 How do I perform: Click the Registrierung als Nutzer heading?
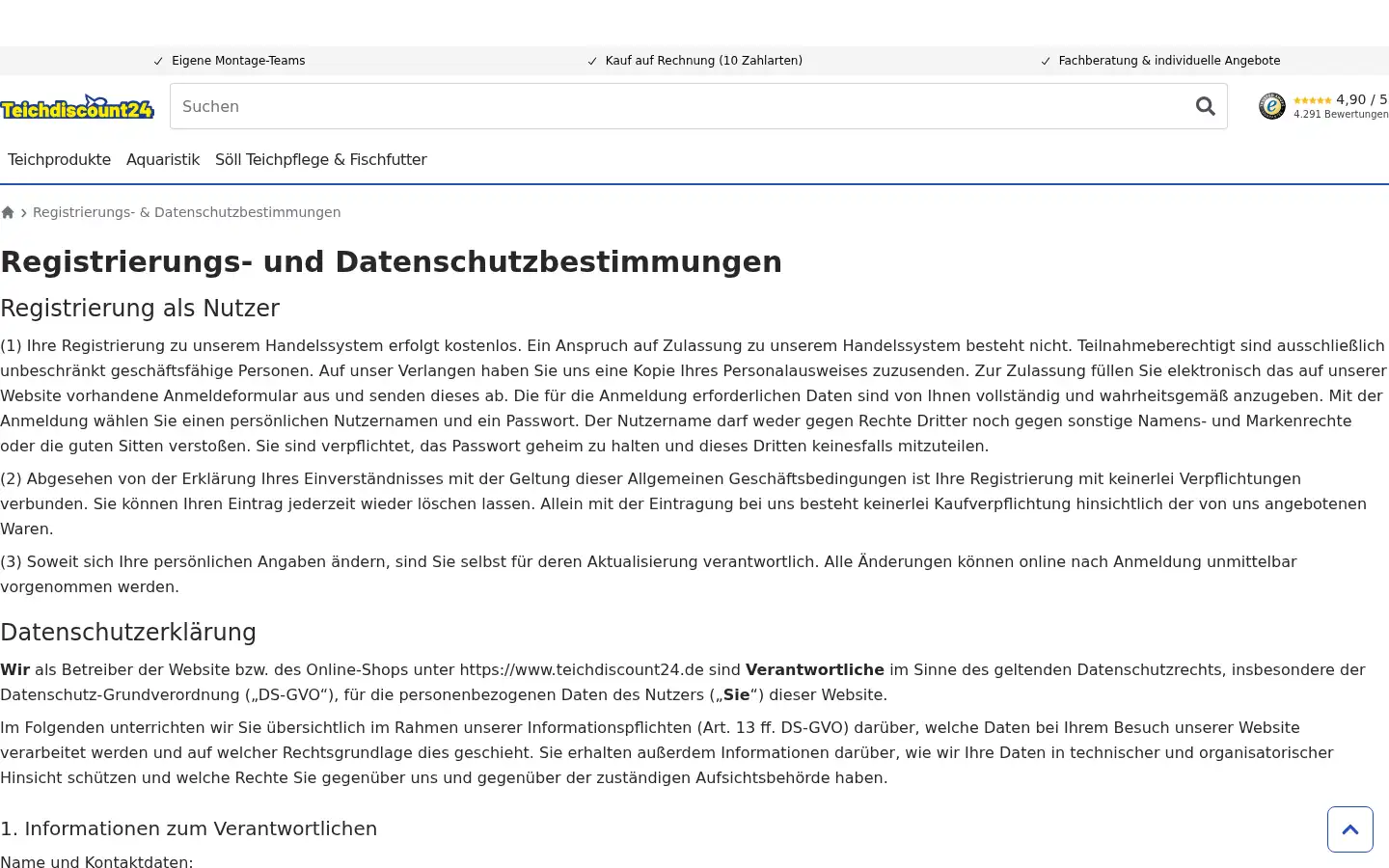tap(140, 309)
